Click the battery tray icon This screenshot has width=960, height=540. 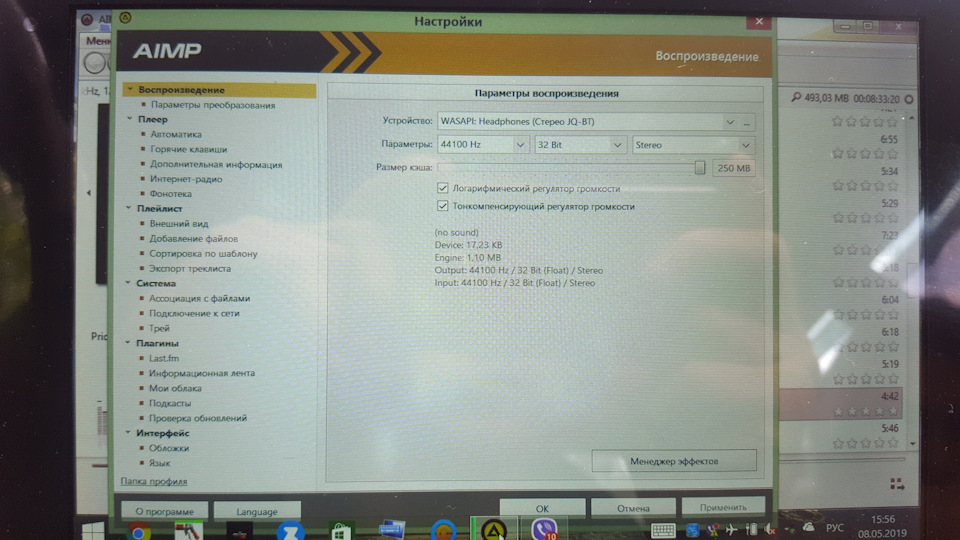pyautogui.click(x=752, y=529)
